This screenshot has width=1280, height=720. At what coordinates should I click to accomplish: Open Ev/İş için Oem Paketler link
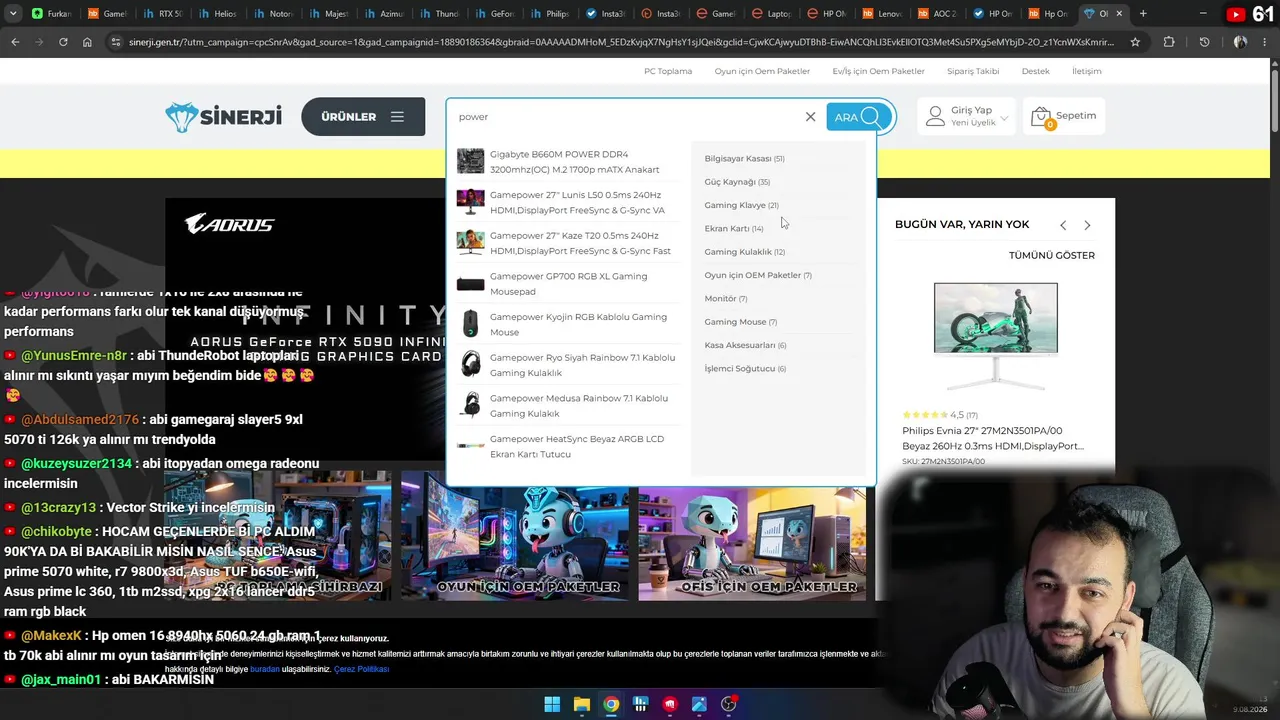coord(878,71)
